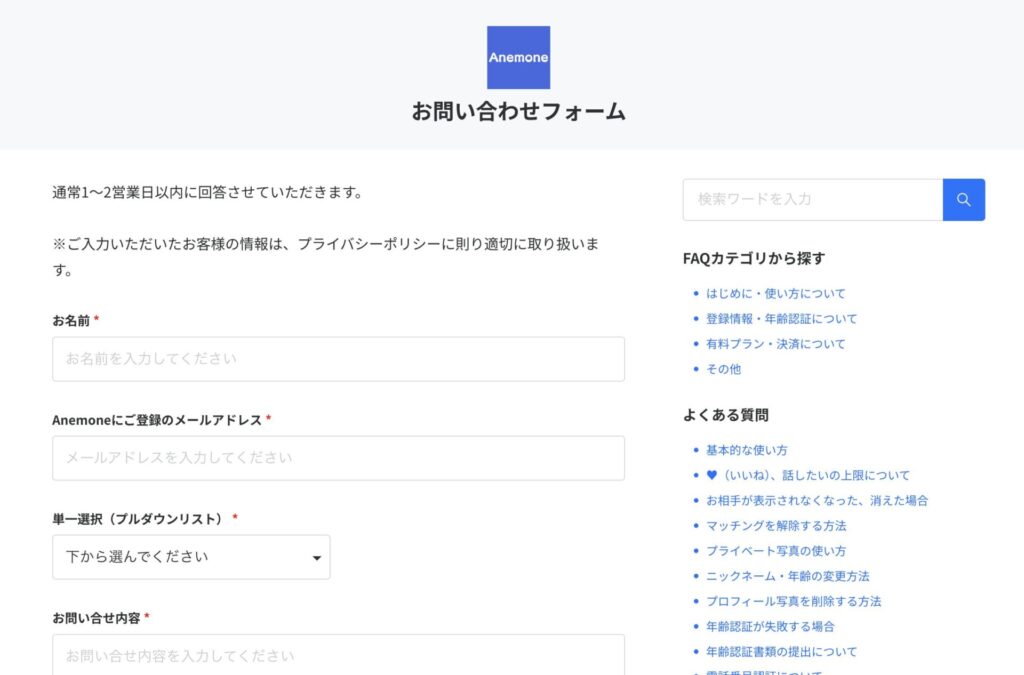The height and width of the screenshot is (675, 1024).
Task: Click the その他 FAQ category
Action: [x=723, y=368]
